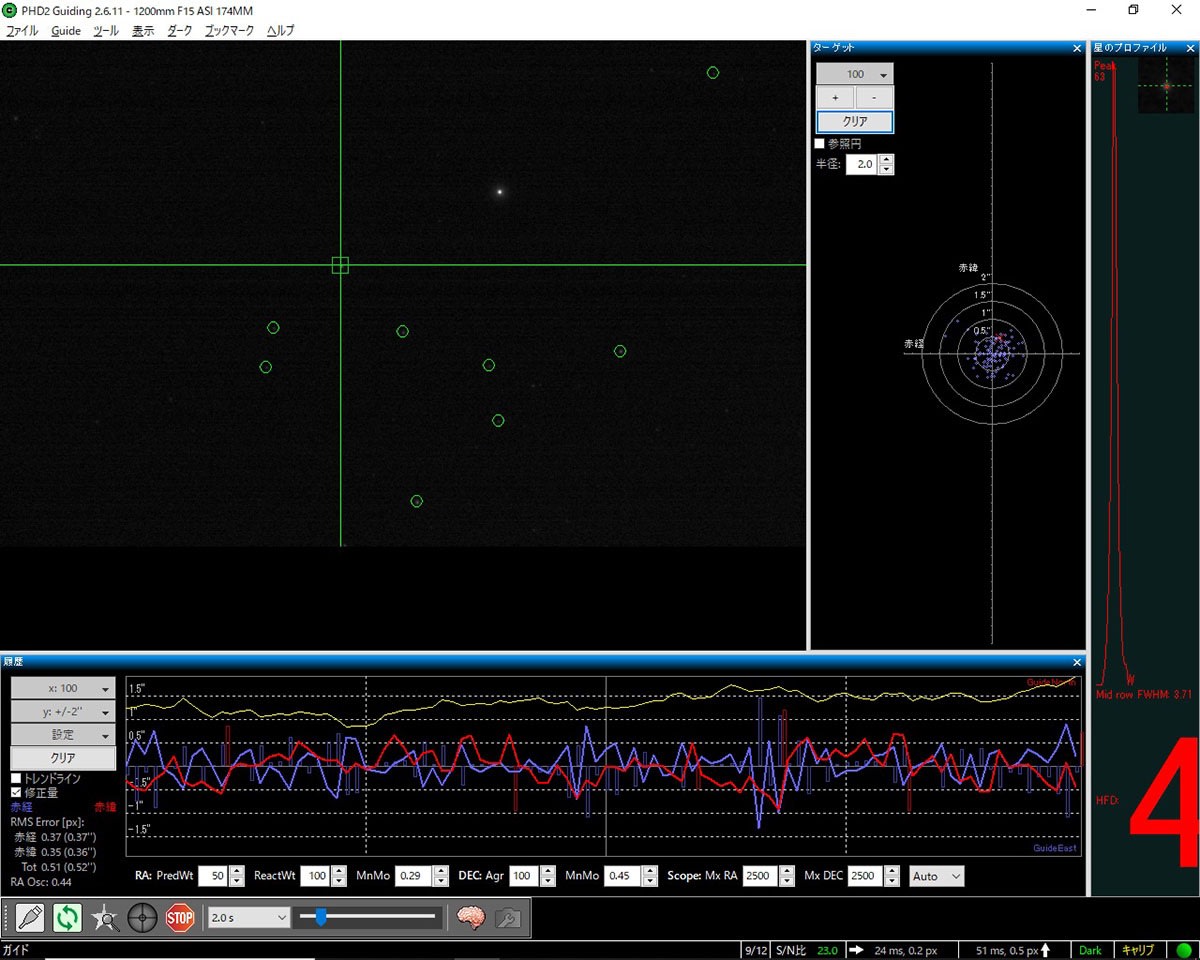Decrease the DEC MnMo 0.45 stepper
This screenshot has height=960, width=1200.
point(649,881)
